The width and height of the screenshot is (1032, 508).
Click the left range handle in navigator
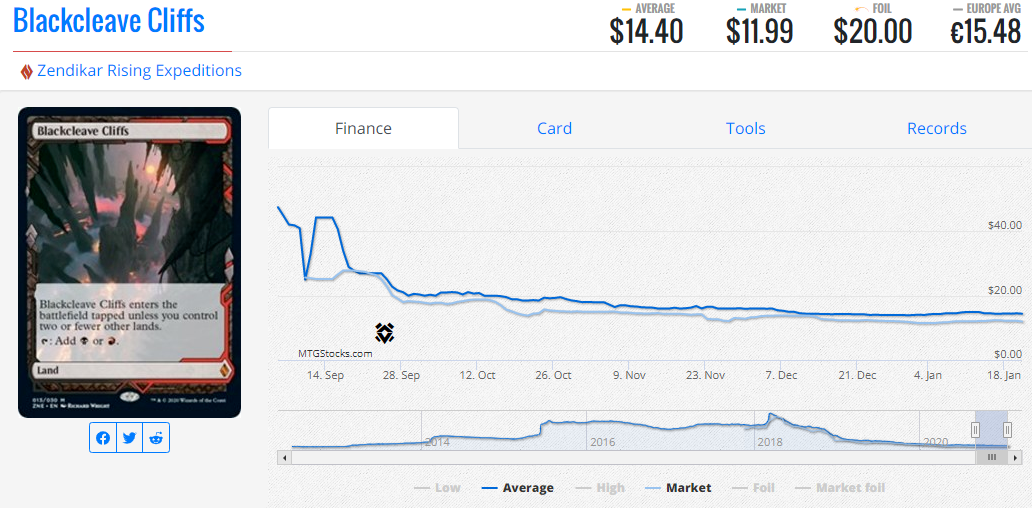click(976, 430)
